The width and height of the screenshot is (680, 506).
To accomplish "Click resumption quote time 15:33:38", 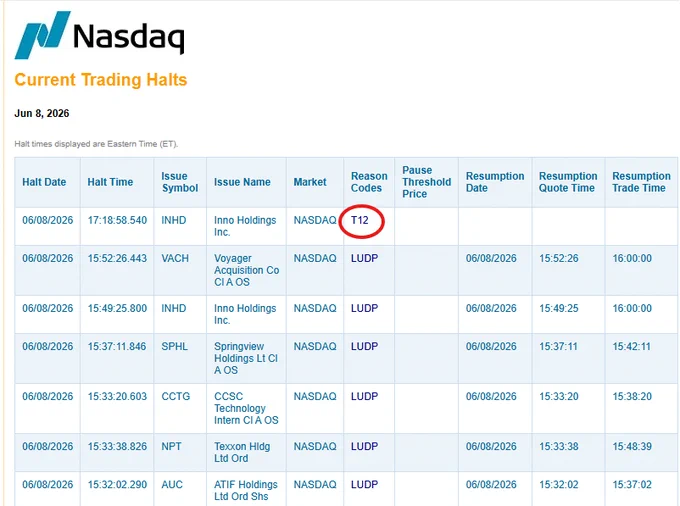I will (559, 447).
